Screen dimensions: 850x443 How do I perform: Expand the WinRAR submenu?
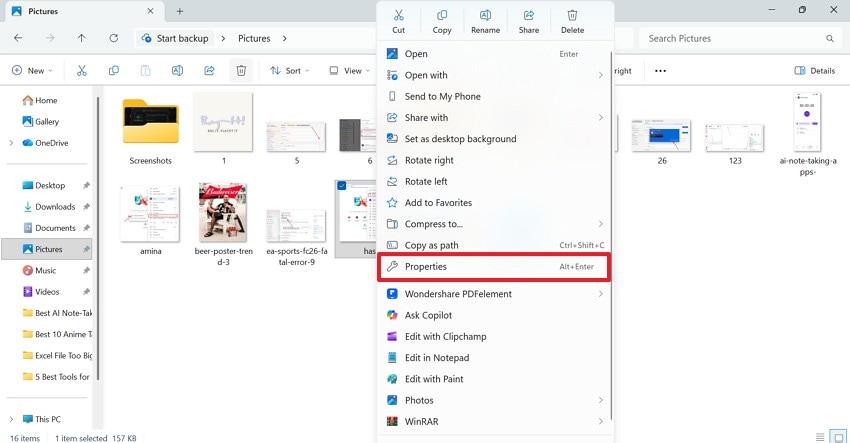(600, 421)
